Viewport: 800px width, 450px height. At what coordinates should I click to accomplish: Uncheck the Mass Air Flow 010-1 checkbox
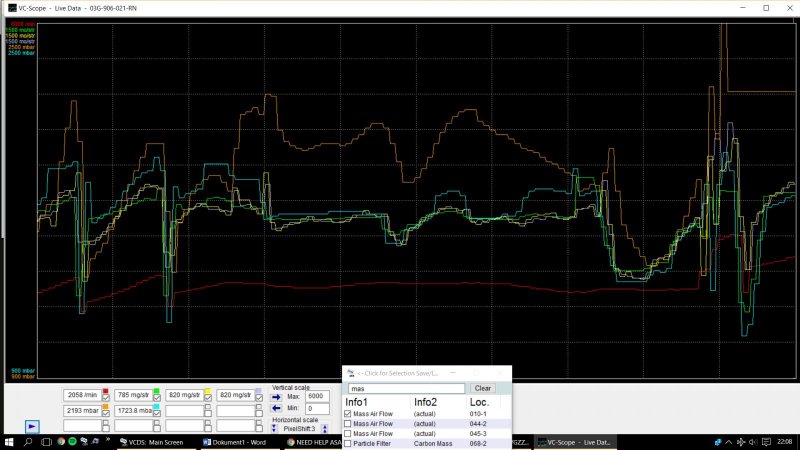pos(348,413)
